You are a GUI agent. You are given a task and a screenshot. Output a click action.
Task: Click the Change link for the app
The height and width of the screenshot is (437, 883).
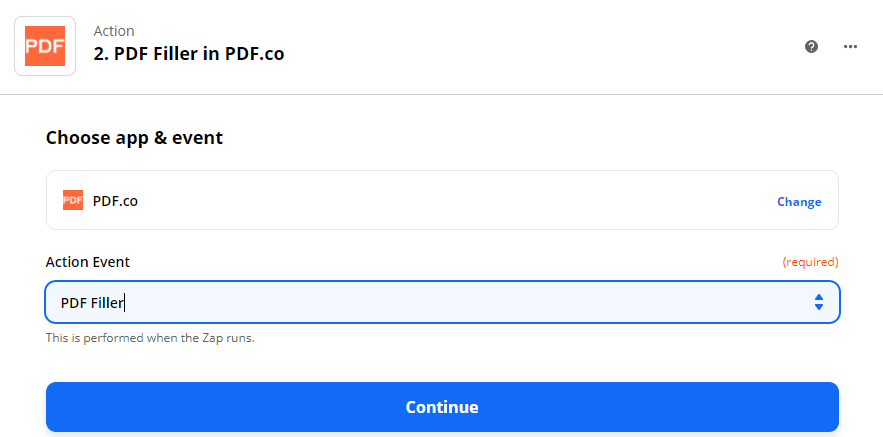coord(799,201)
